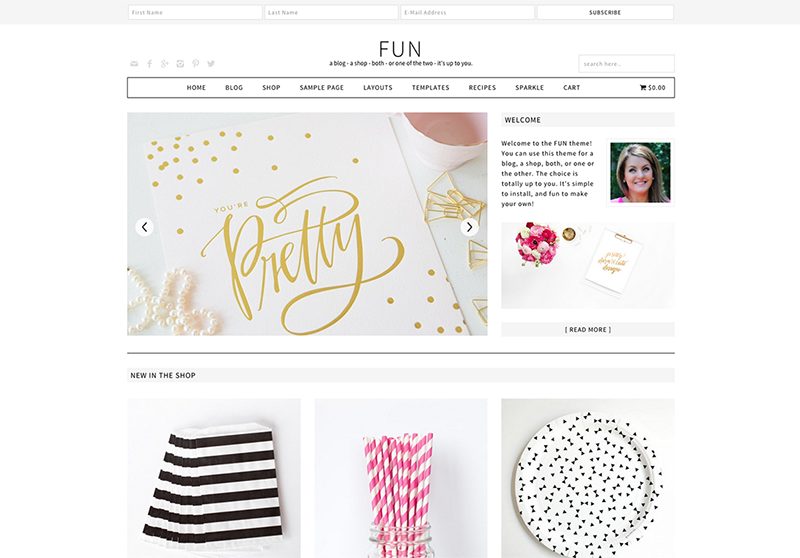Open the Instagram social icon
This screenshot has height=558, width=800.
point(180,64)
